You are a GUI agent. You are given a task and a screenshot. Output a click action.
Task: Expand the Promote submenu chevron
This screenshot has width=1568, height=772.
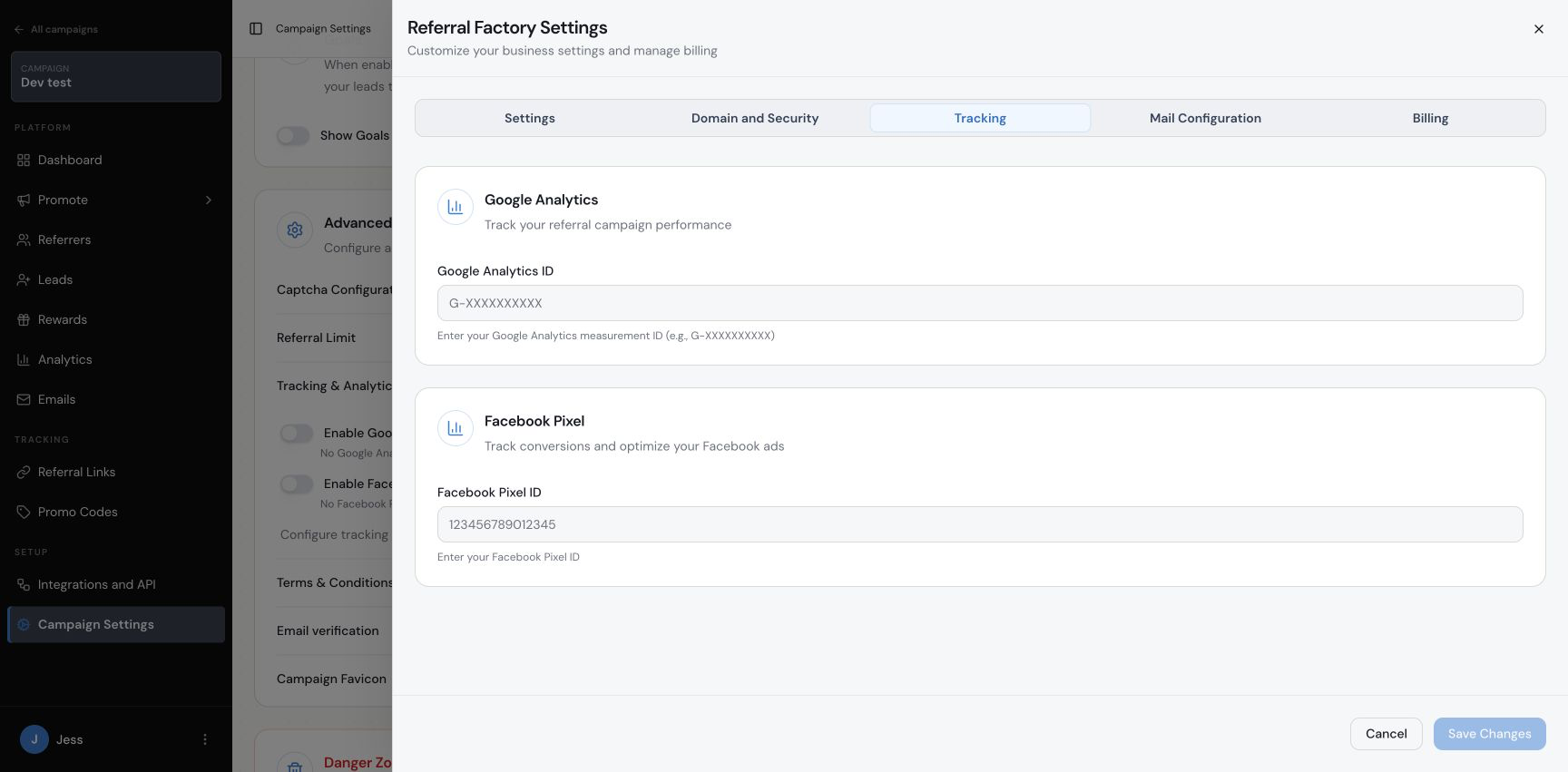coord(209,200)
